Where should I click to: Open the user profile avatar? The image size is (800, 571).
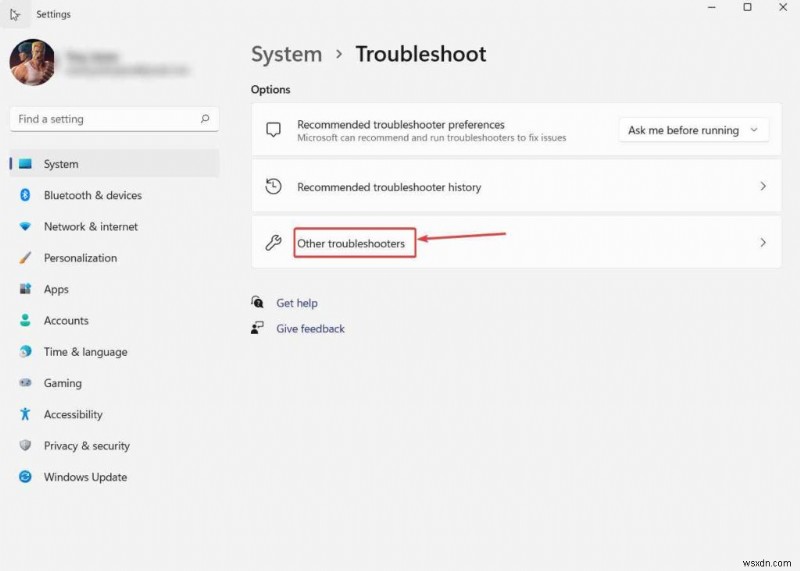pyautogui.click(x=32, y=62)
